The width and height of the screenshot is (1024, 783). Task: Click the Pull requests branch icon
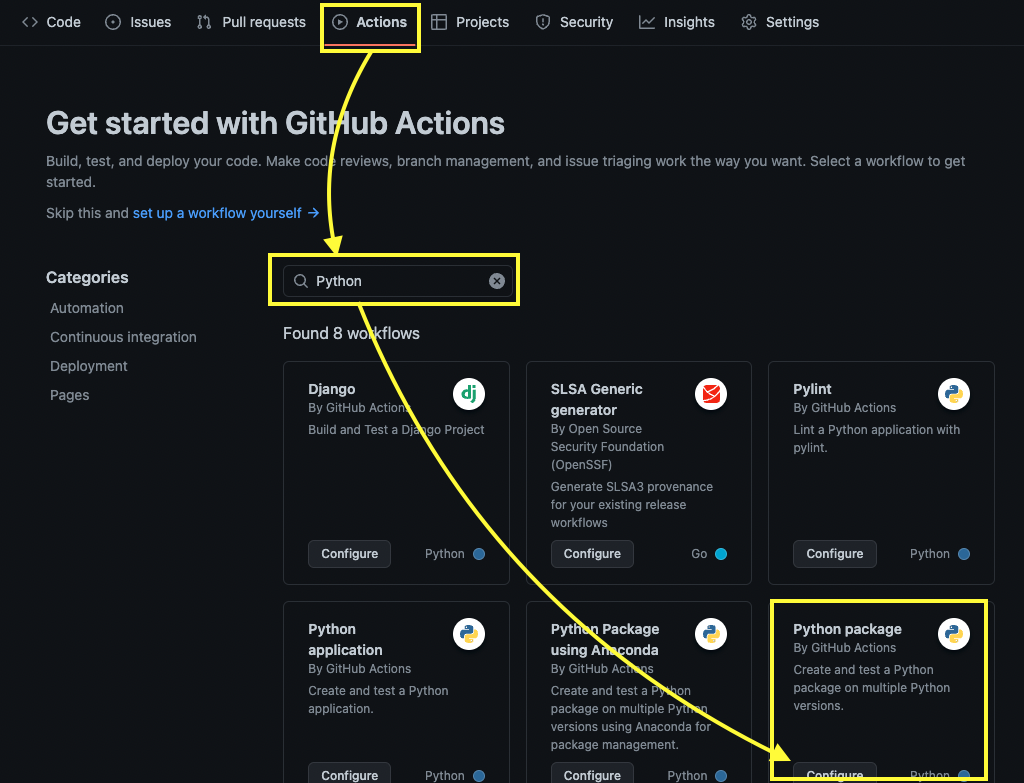204,22
